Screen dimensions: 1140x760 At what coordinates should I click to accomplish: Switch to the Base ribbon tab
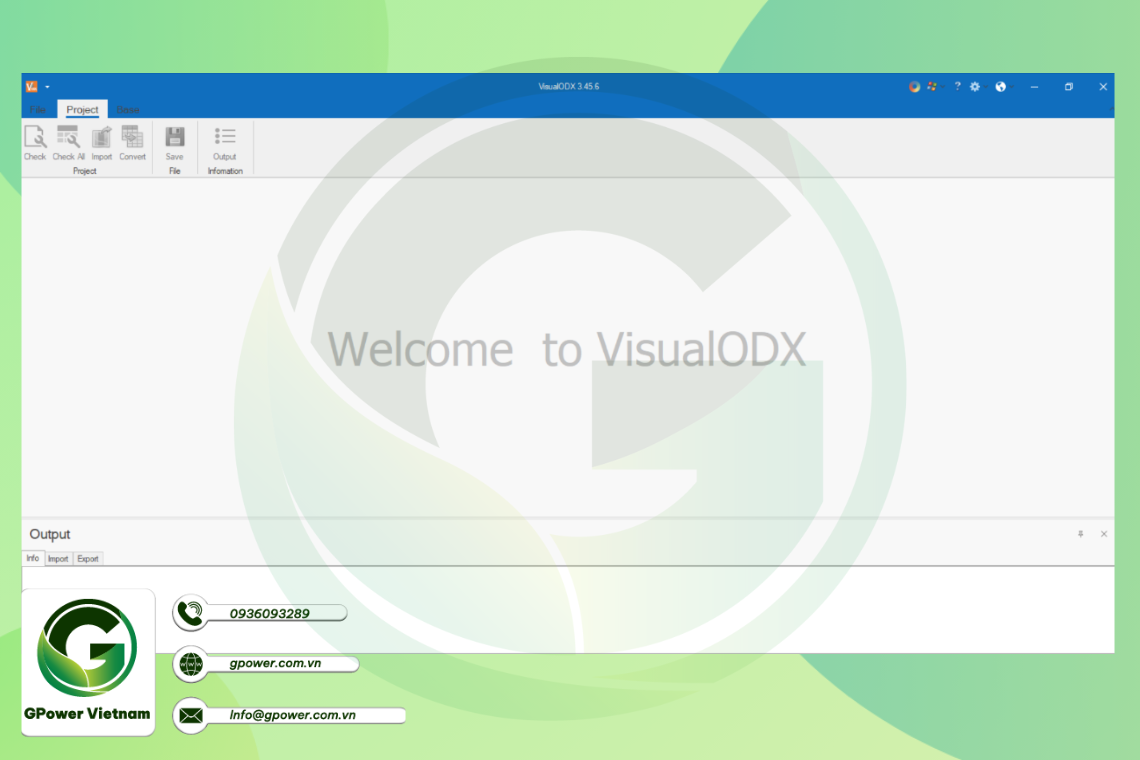pos(128,110)
